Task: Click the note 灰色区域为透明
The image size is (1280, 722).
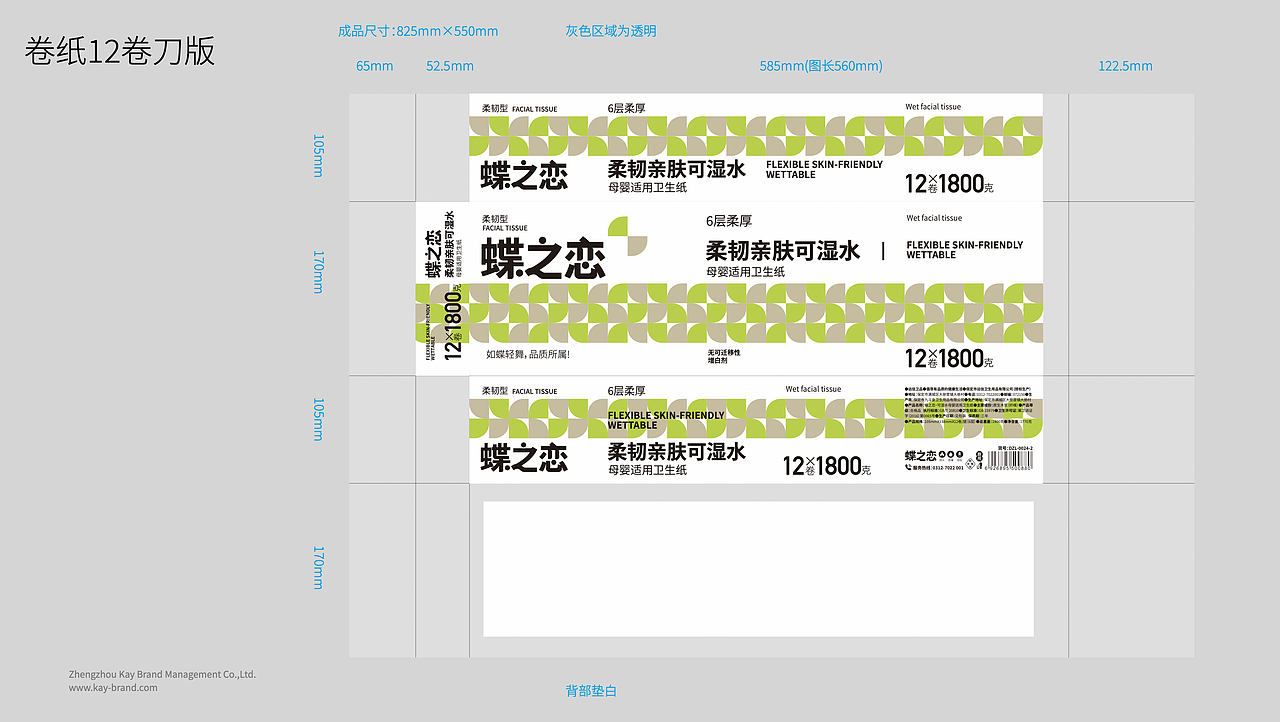Action: [611, 31]
